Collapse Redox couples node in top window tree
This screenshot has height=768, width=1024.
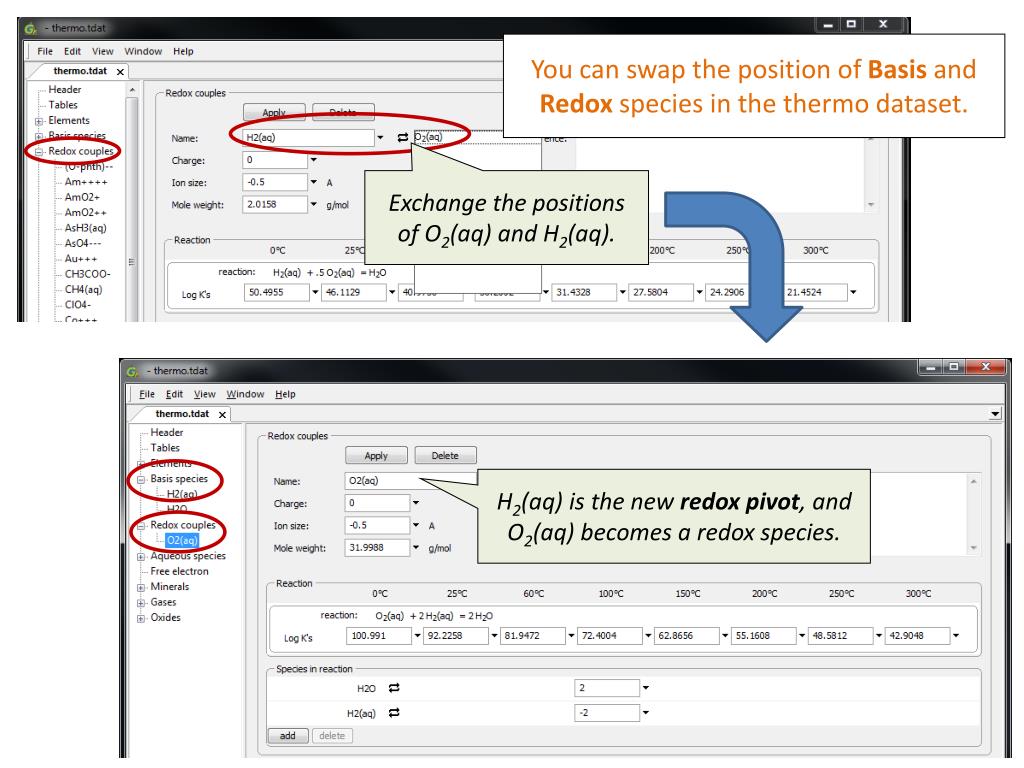pyautogui.click(x=39, y=152)
